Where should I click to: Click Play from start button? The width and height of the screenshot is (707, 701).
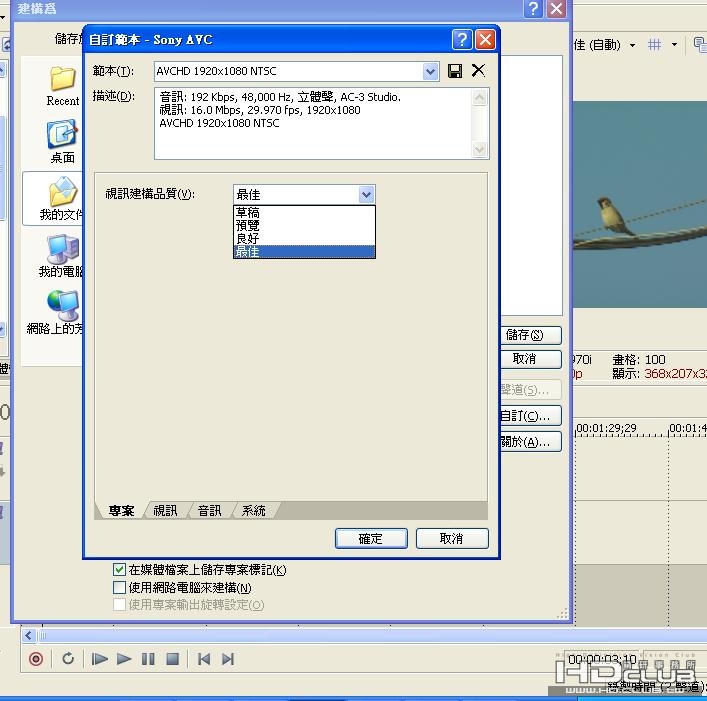coord(99,659)
